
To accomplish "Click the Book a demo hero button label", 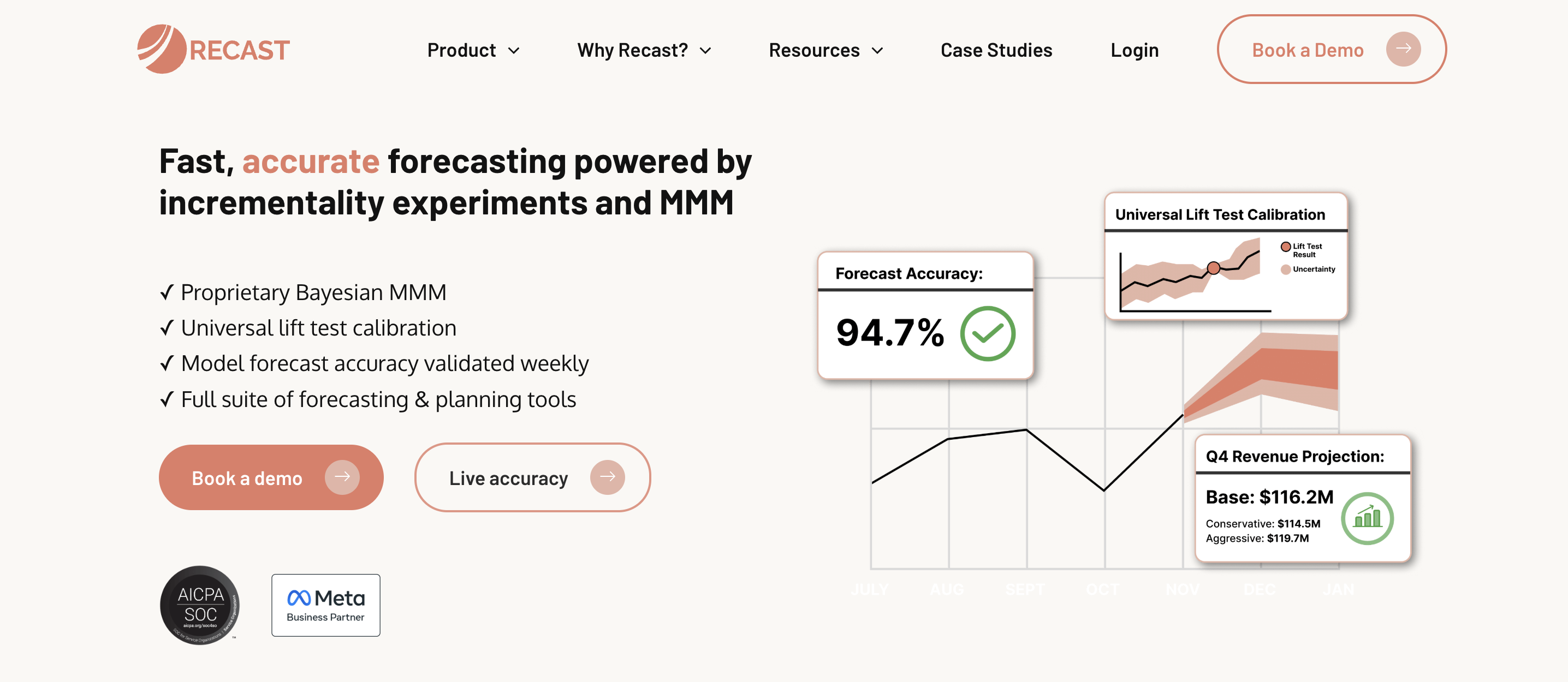I will 247,479.
